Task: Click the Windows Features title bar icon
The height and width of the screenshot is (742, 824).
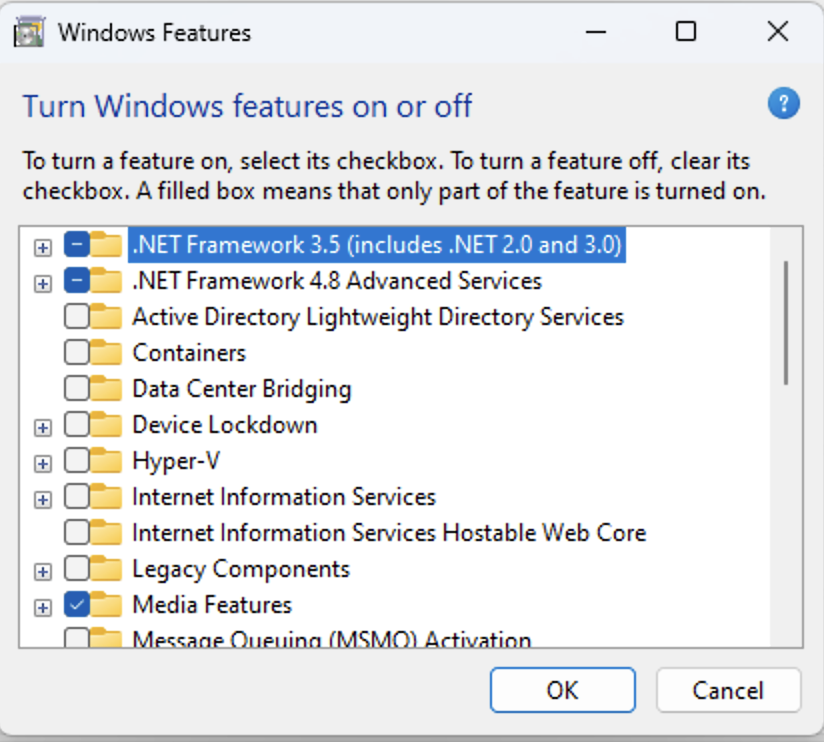Action: [x=29, y=32]
